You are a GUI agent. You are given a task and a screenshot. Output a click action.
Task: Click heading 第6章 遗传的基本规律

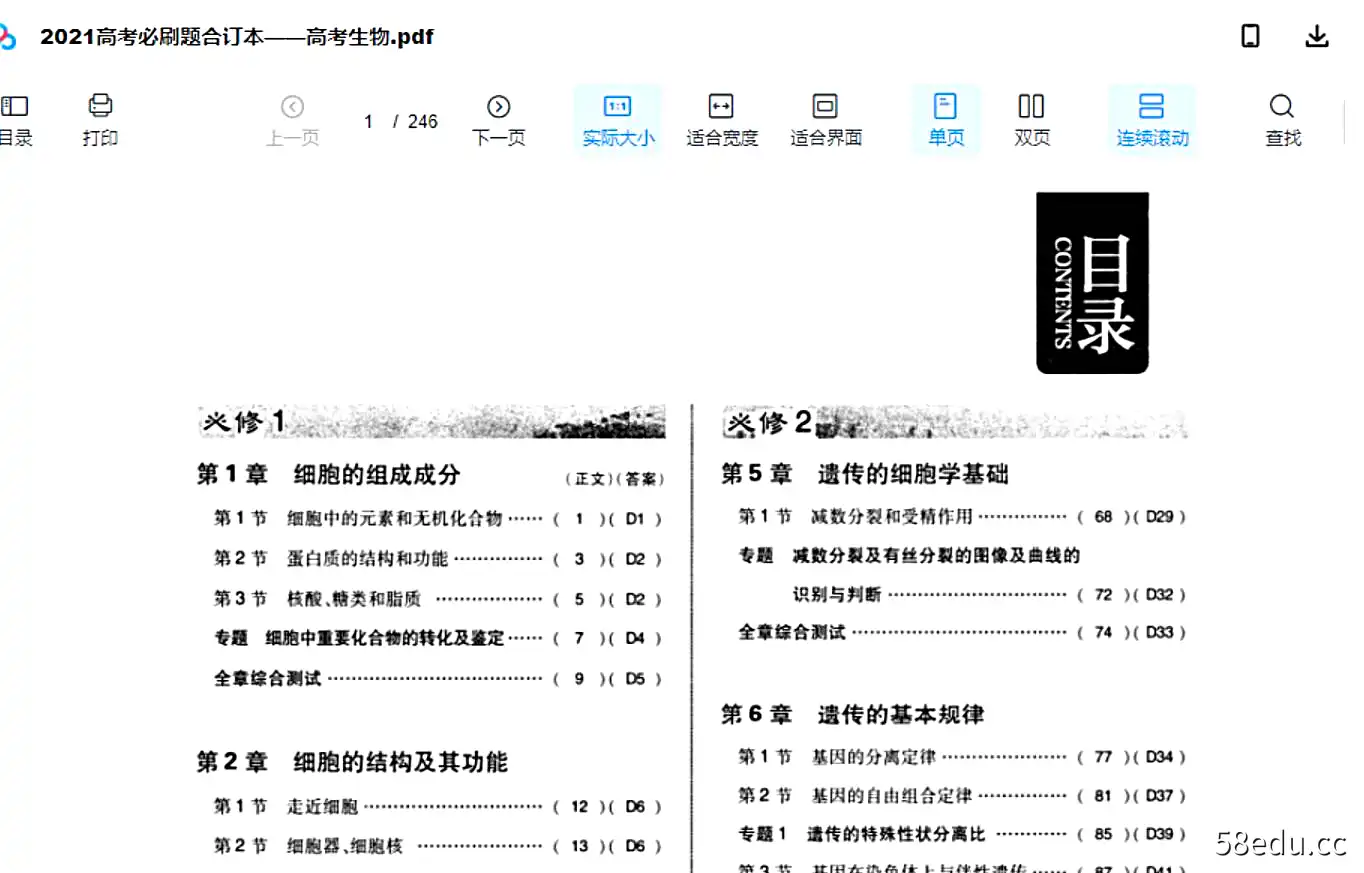853,715
